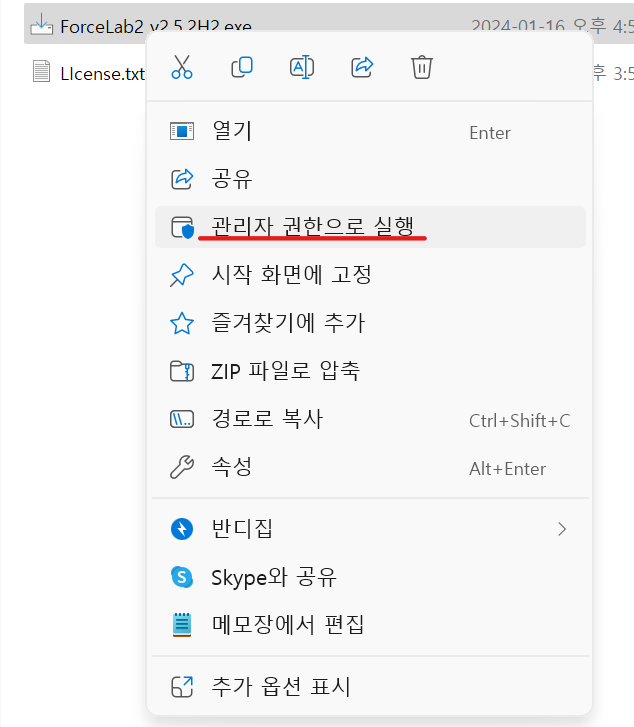Click the wrench icon beside 속성

[182, 467]
